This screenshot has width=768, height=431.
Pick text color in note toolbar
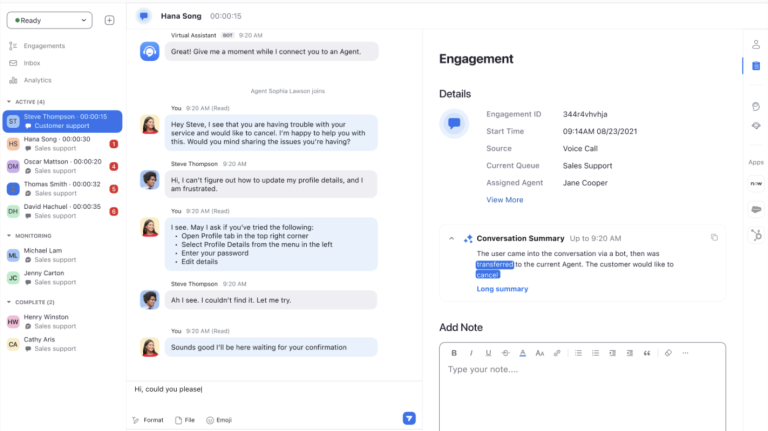(x=523, y=353)
